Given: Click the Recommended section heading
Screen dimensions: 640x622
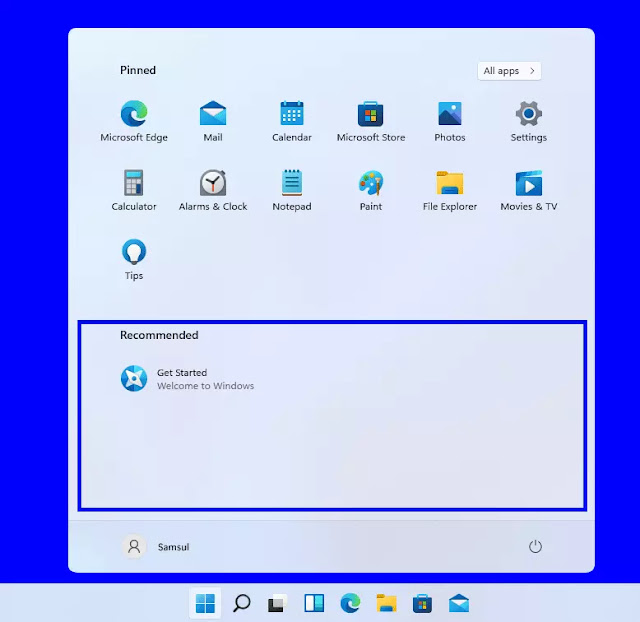Looking at the screenshot, I should 159,335.
